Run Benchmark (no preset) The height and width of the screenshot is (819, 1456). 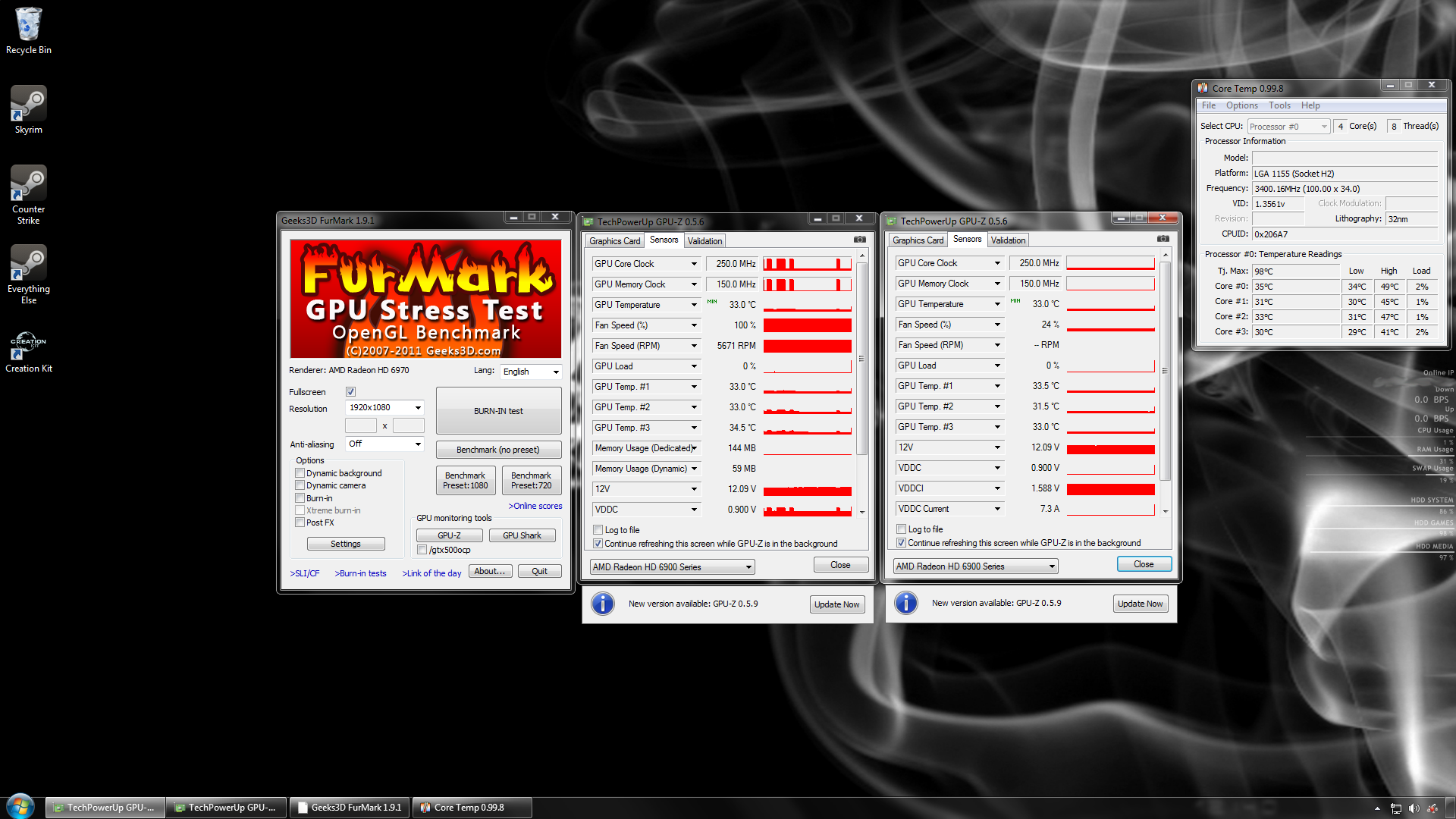[498, 450]
